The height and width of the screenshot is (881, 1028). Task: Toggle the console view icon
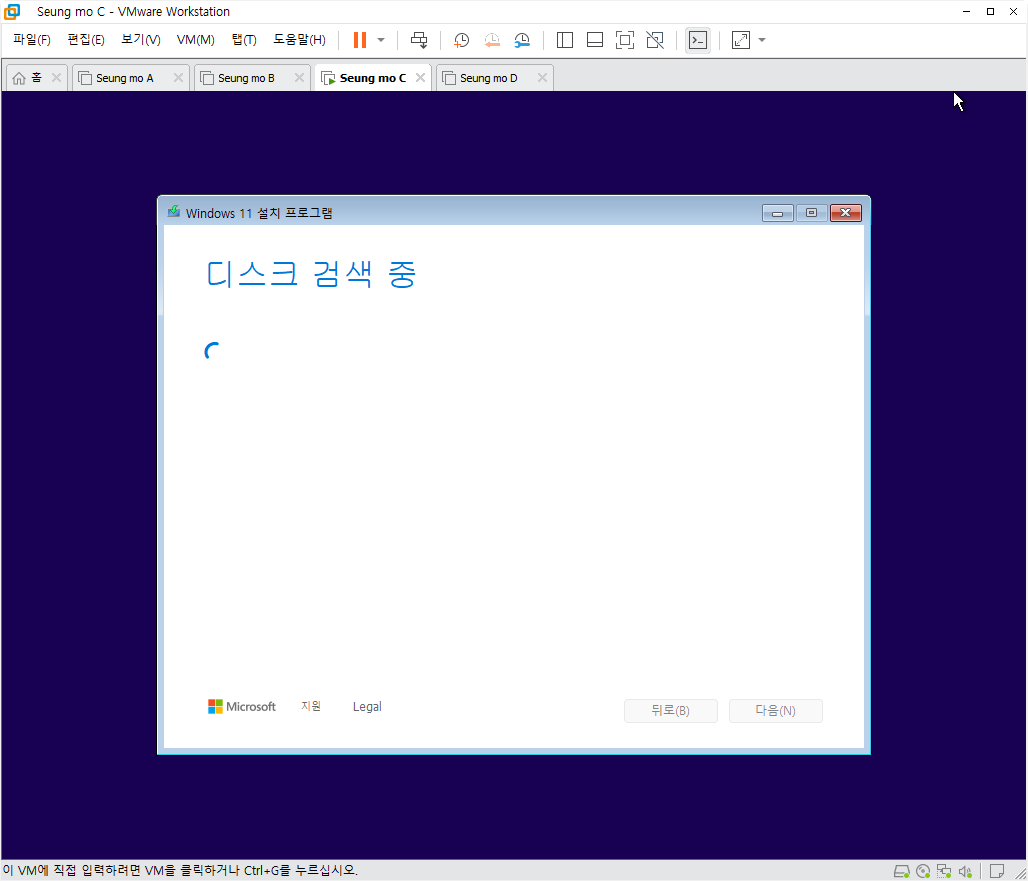698,40
